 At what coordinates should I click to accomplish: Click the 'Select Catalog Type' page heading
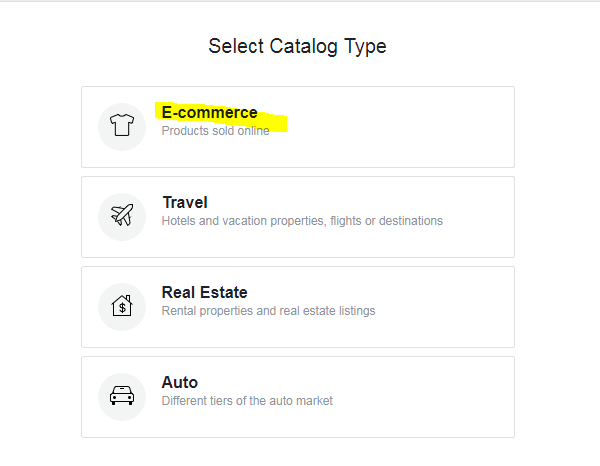(297, 46)
